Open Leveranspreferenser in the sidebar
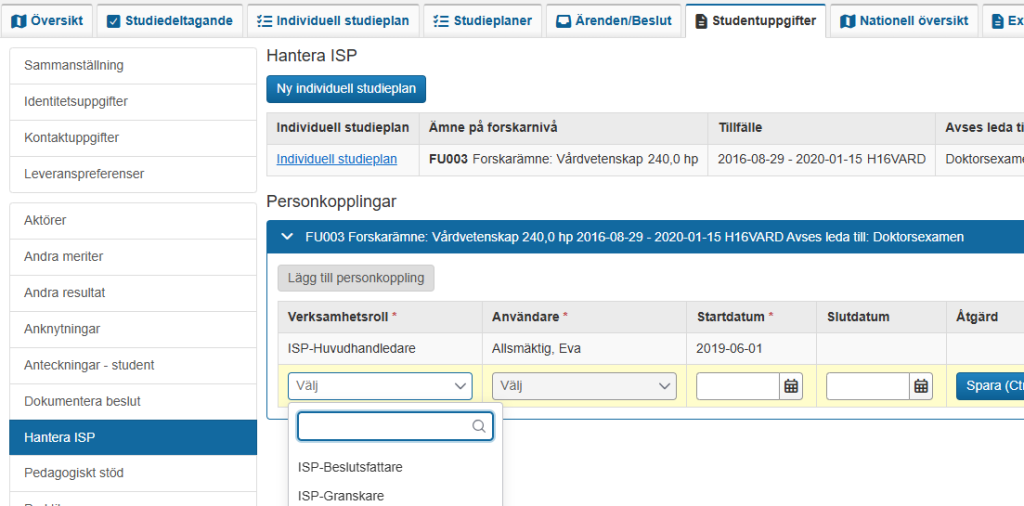Screen dimensions: 1024x506 point(133,174)
